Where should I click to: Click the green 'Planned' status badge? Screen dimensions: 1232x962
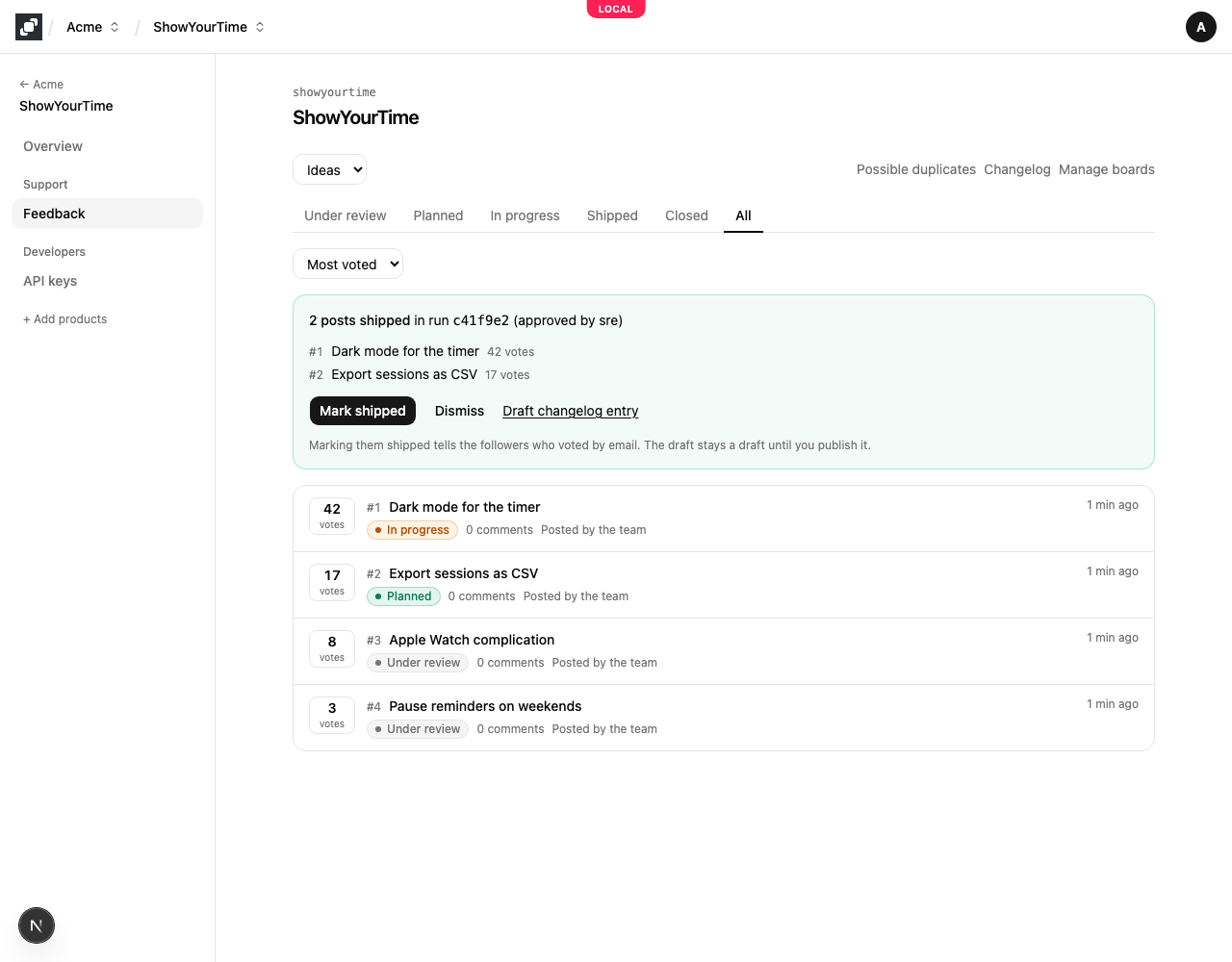[x=403, y=596]
